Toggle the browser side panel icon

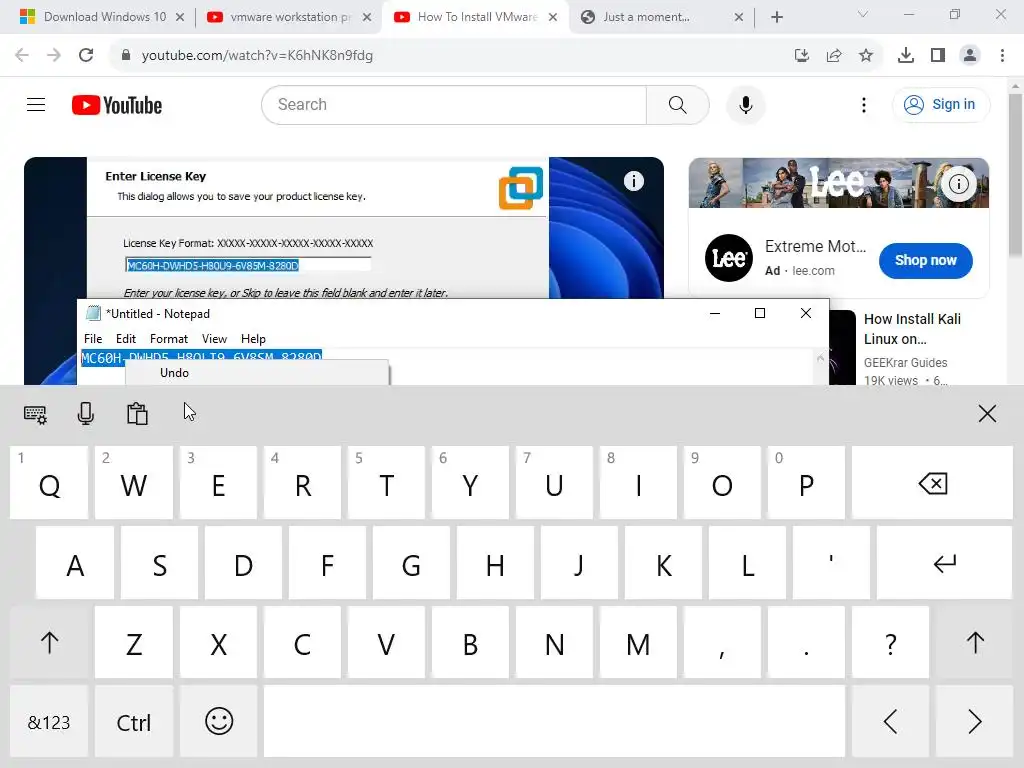click(x=938, y=56)
